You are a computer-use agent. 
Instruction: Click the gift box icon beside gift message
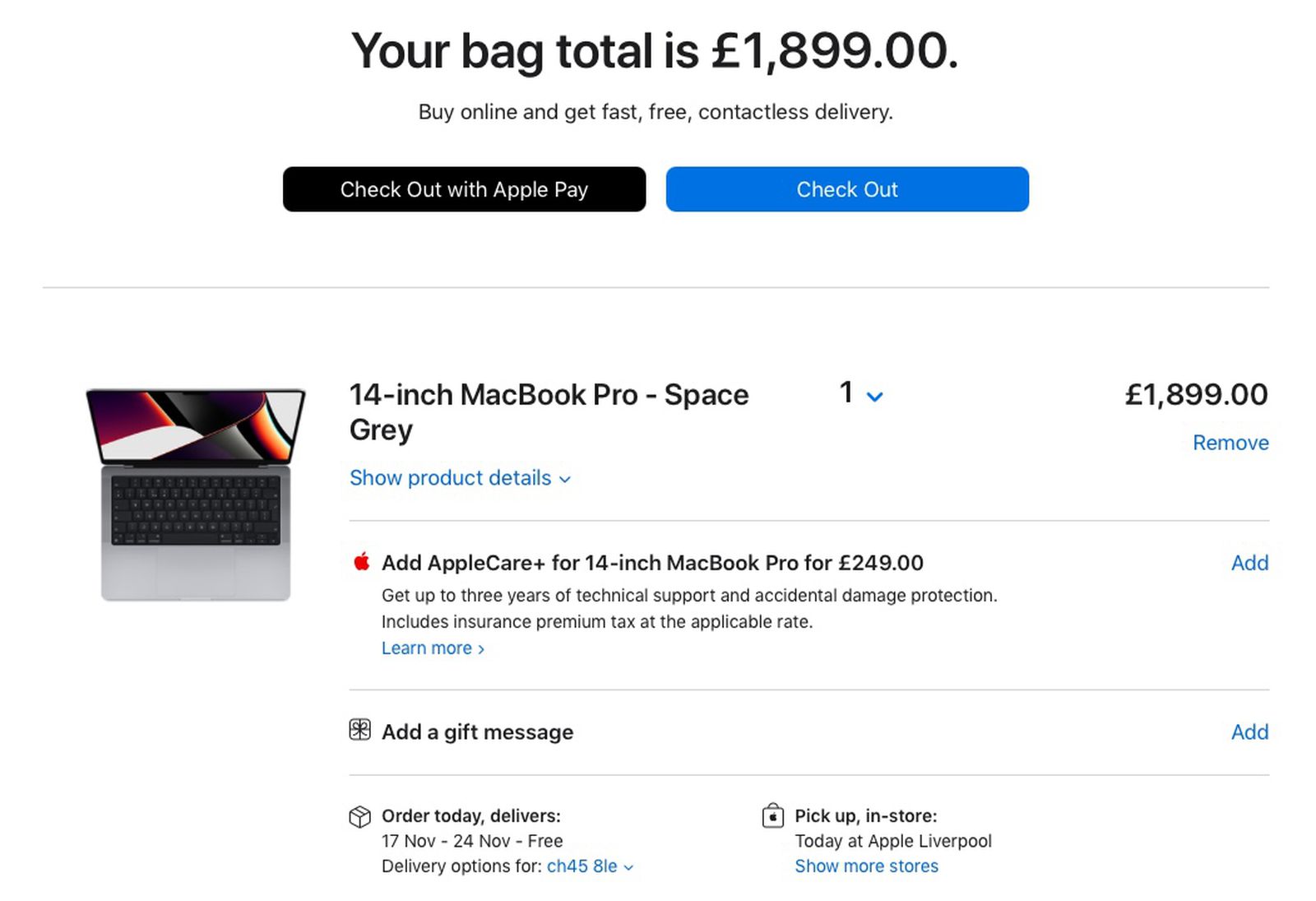(x=359, y=731)
